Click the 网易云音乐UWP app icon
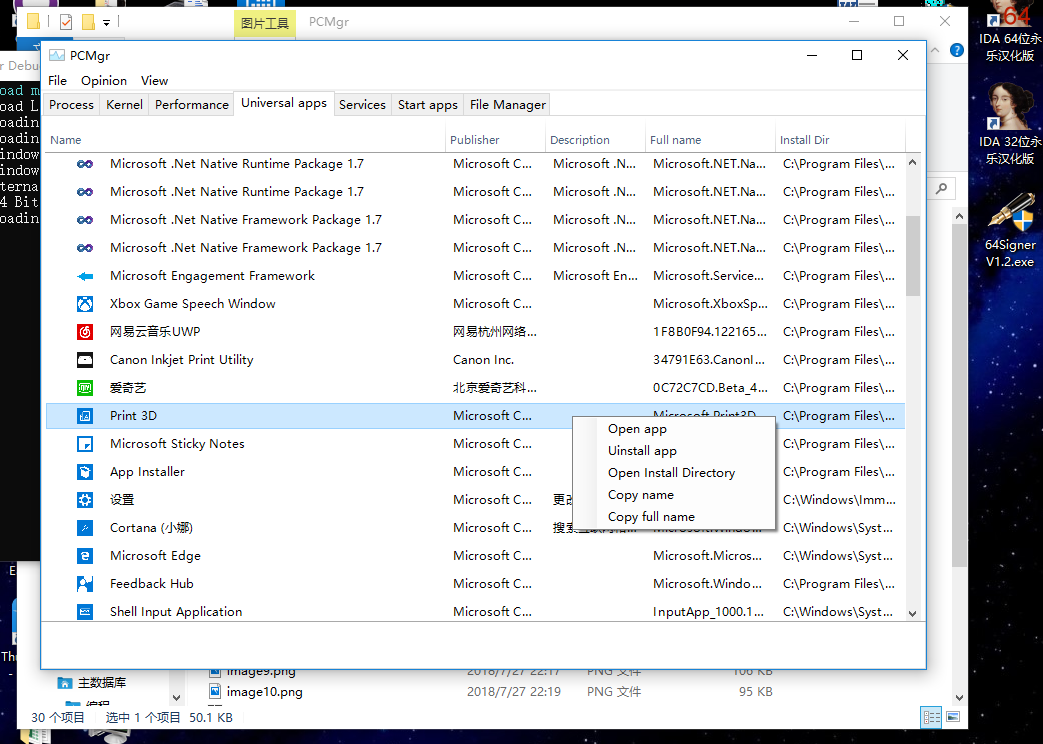The height and width of the screenshot is (744, 1043). (x=84, y=332)
